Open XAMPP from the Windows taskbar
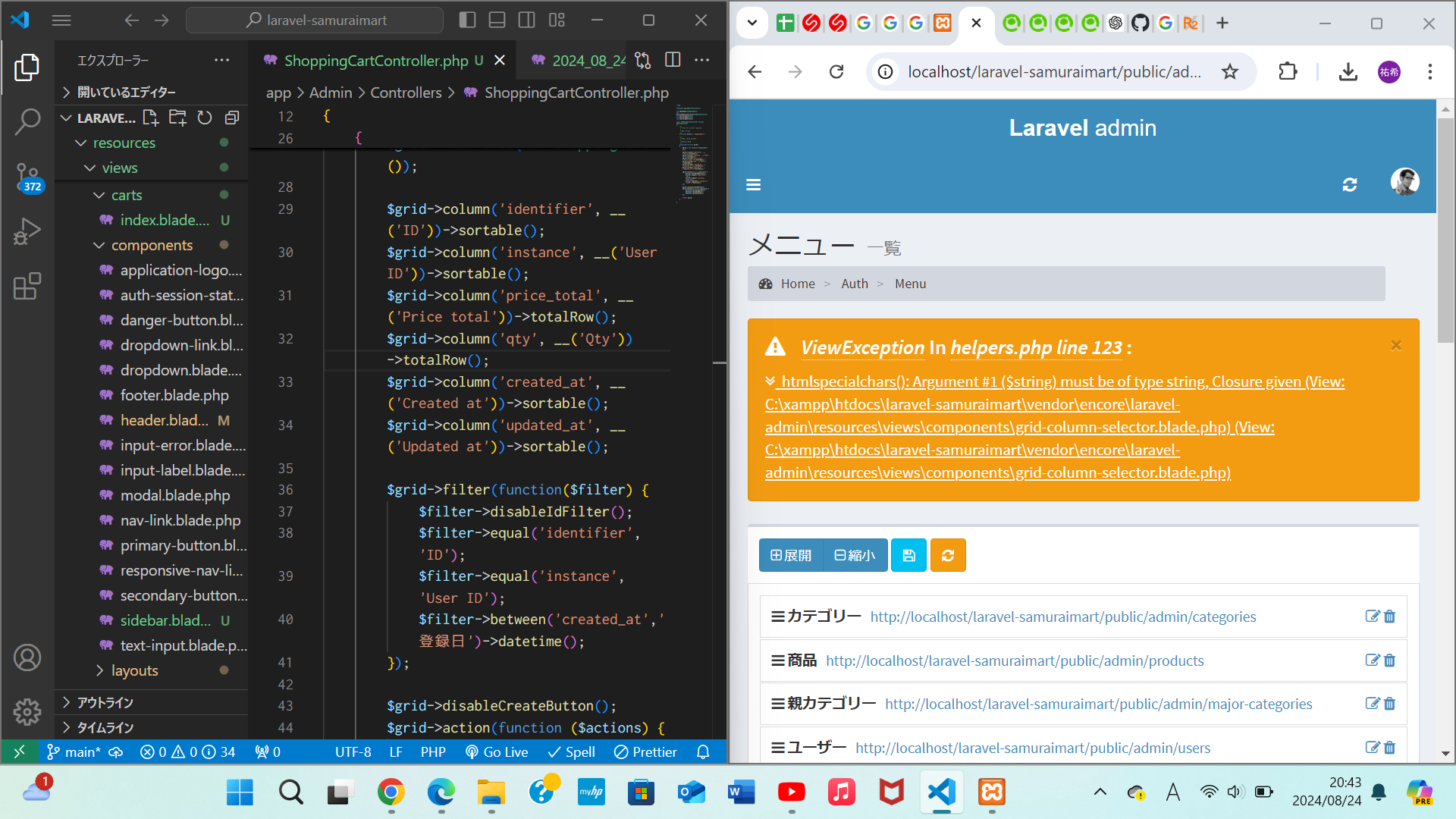 (991, 792)
